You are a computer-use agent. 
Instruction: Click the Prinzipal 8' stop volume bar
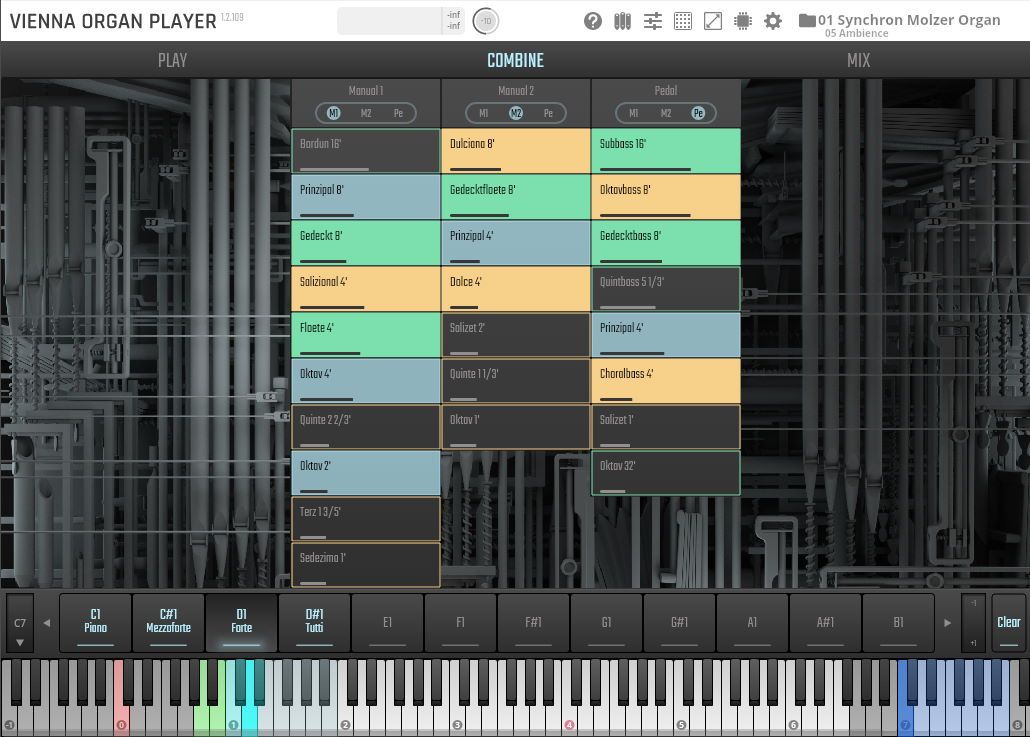pyautogui.click(x=327, y=215)
